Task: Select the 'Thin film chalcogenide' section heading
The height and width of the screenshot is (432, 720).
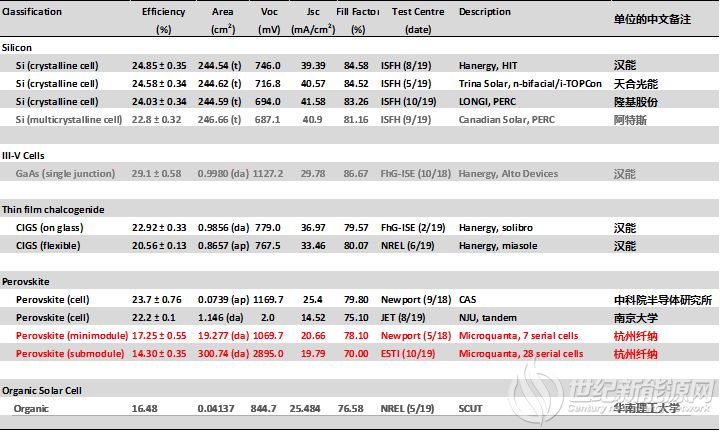Action: [x=53, y=210]
